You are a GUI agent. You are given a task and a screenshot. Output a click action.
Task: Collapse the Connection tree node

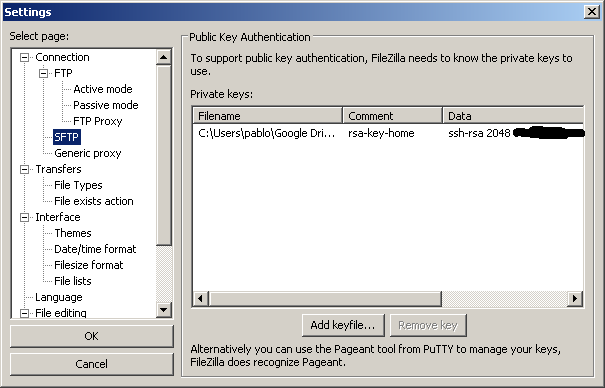pos(24,57)
